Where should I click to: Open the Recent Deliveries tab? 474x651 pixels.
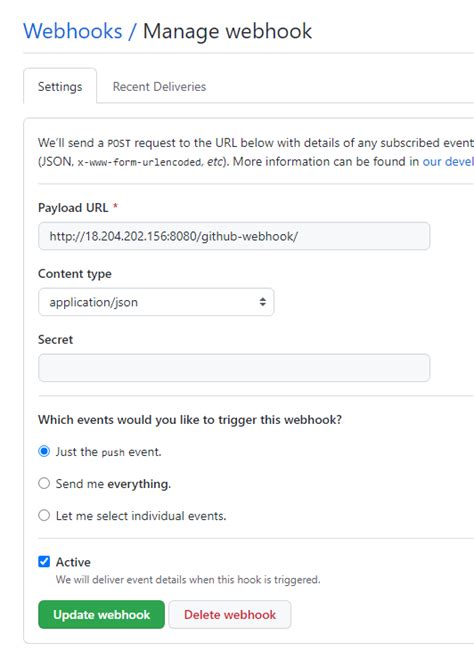click(x=159, y=86)
